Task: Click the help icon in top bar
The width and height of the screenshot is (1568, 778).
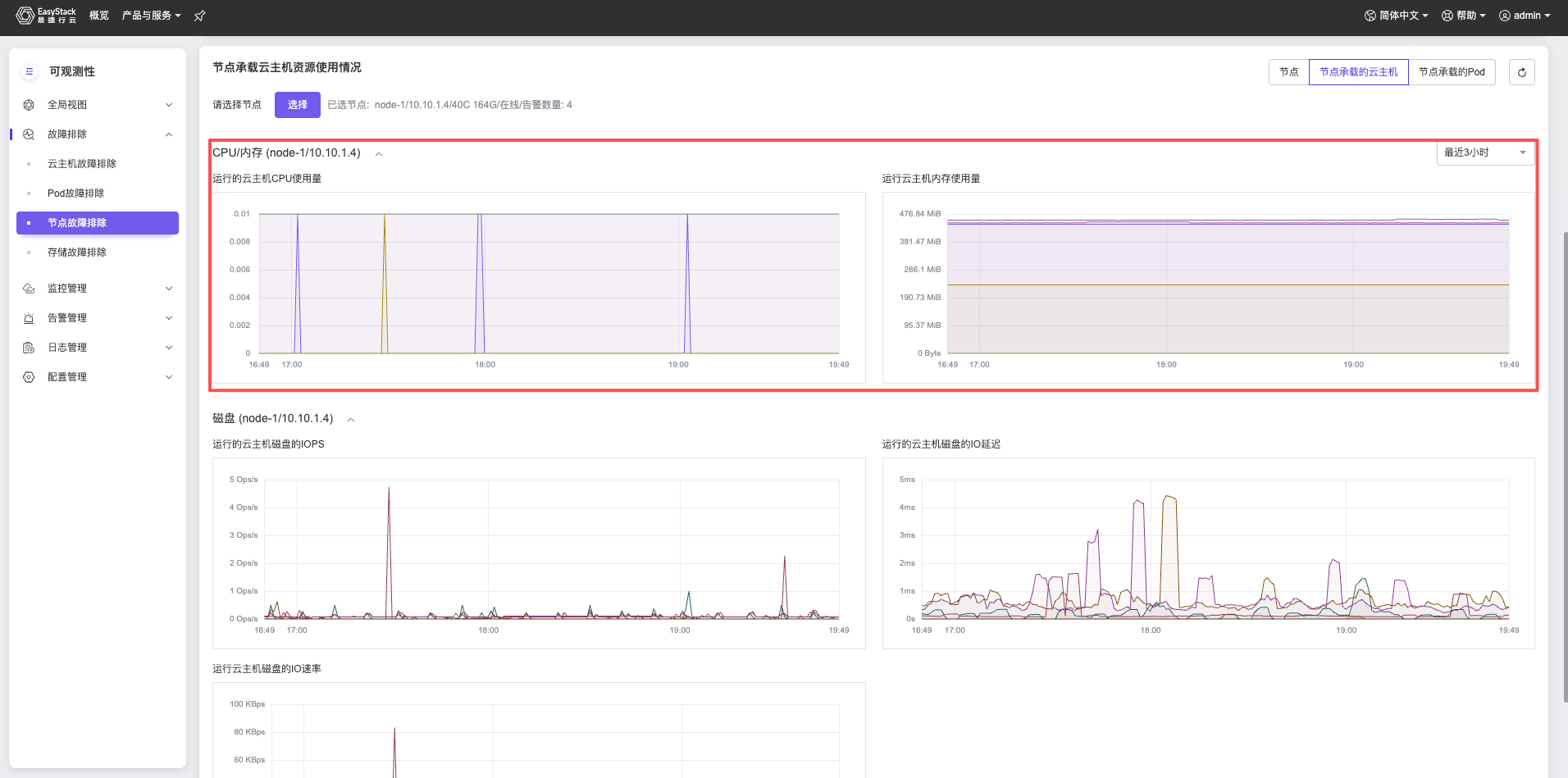Action: [x=1447, y=16]
